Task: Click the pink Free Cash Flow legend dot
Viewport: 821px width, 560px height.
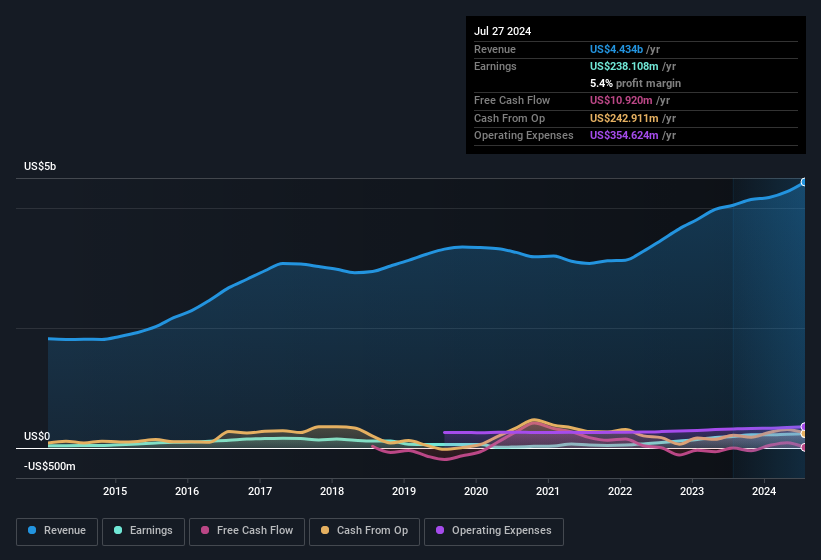Action: (x=206, y=530)
